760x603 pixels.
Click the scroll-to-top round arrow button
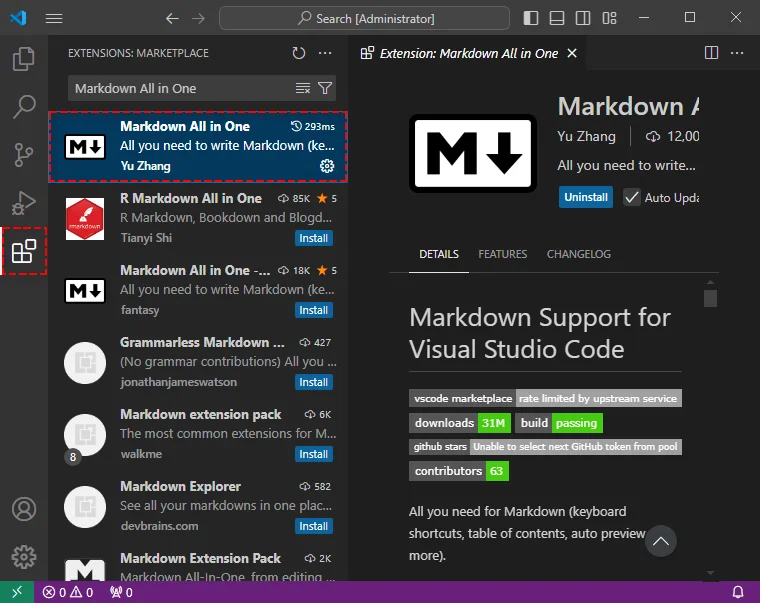(x=661, y=541)
